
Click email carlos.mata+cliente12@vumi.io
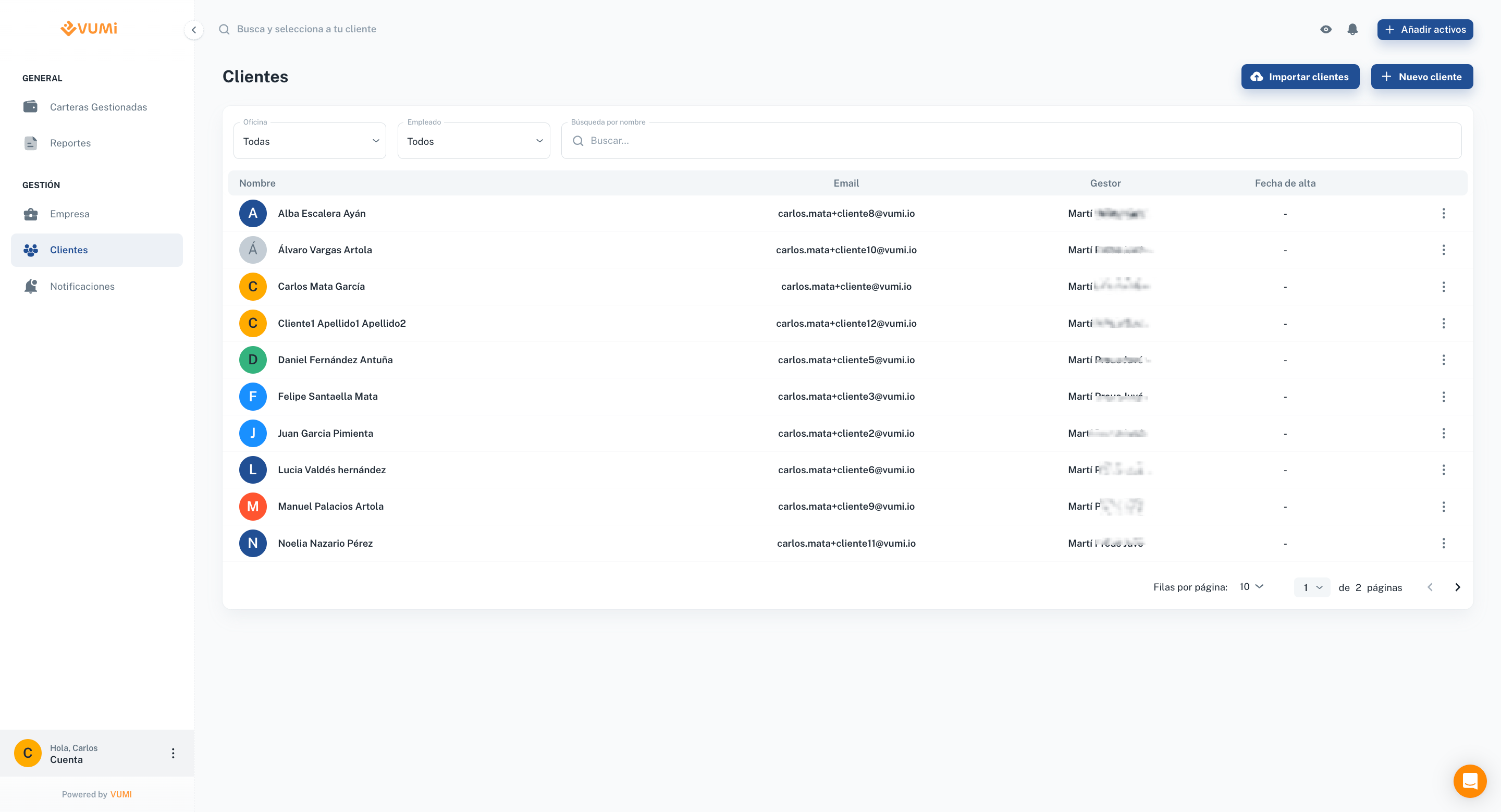pyautogui.click(x=846, y=323)
